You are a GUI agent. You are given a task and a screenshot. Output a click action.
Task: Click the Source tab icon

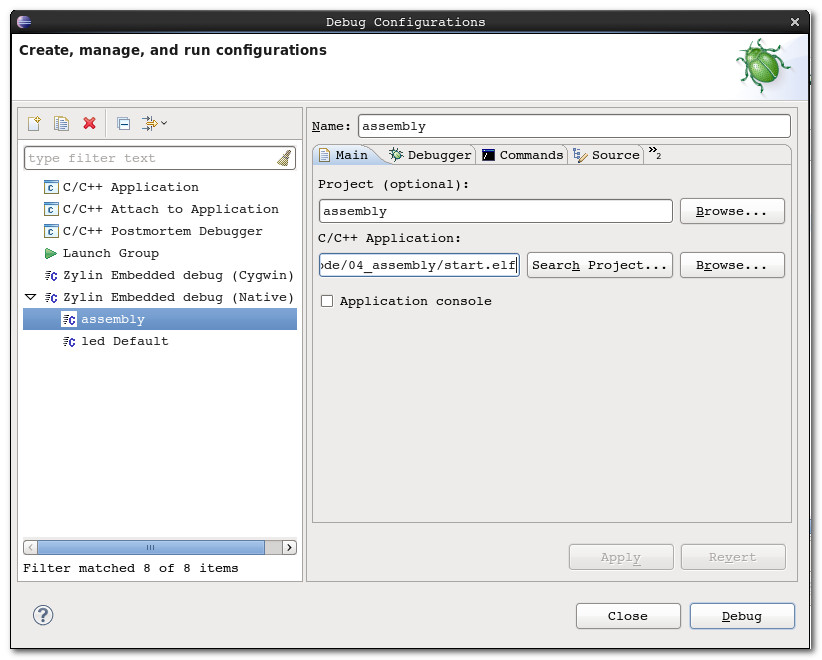tap(580, 155)
